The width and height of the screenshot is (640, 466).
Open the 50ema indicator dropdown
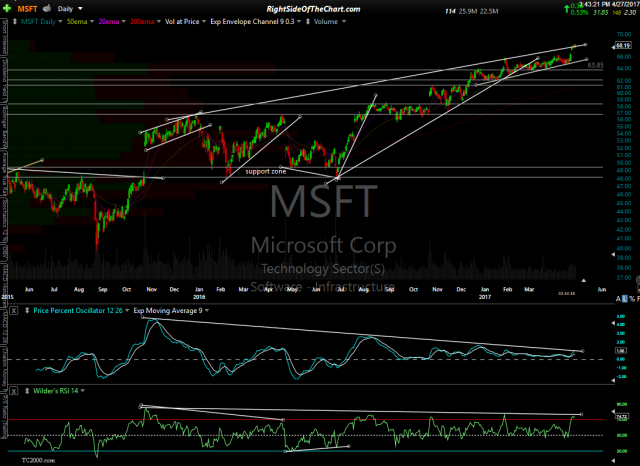[91, 22]
